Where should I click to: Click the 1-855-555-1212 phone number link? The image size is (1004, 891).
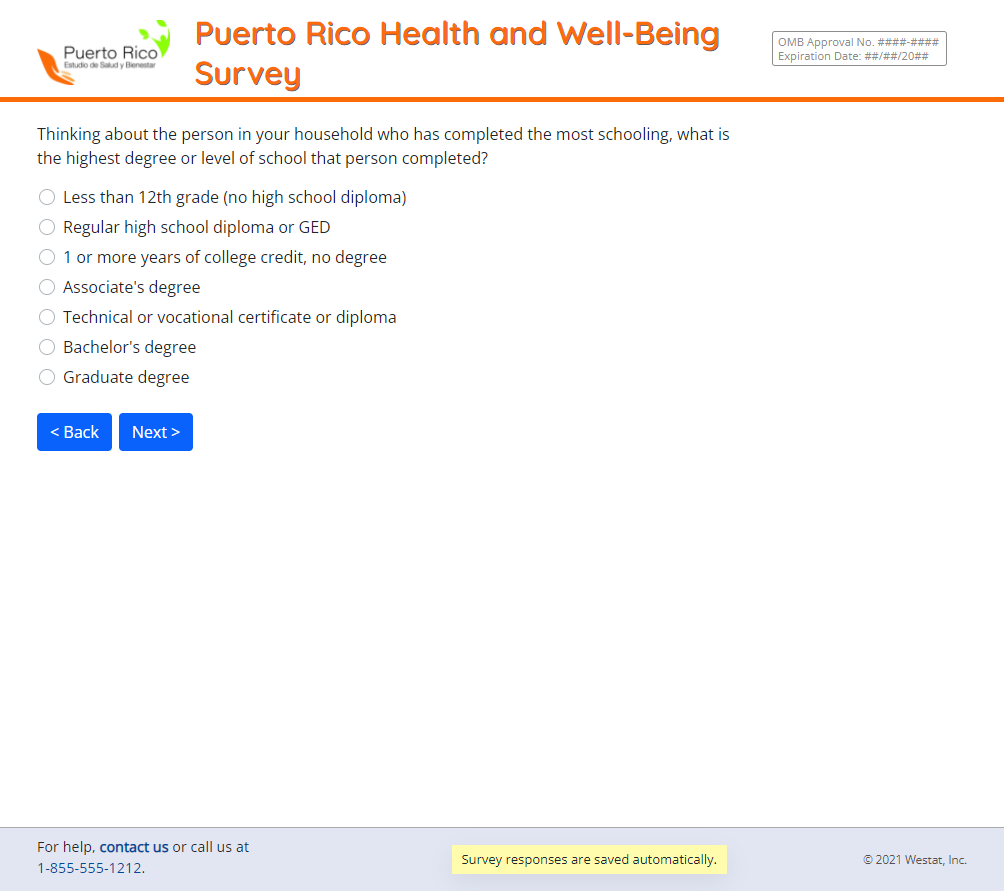pyautogui.click(x=90, y=868)
